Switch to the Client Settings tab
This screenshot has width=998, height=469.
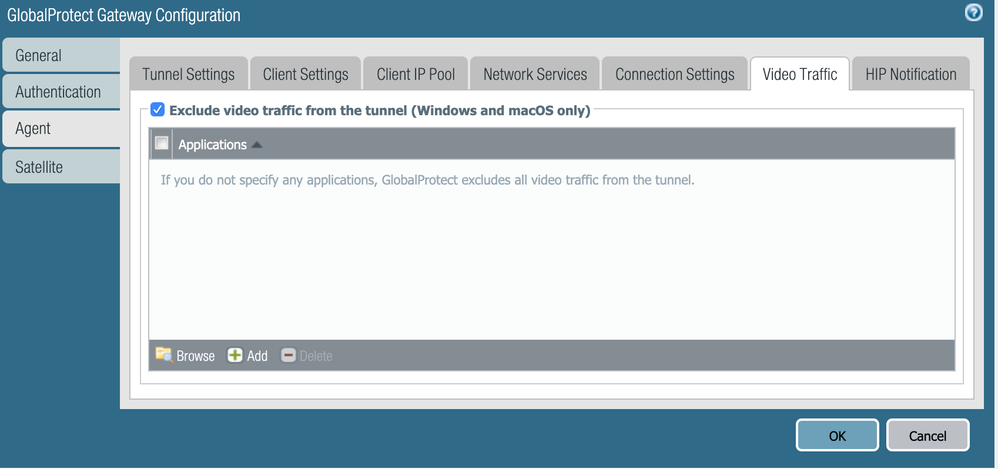pos(306,74)
